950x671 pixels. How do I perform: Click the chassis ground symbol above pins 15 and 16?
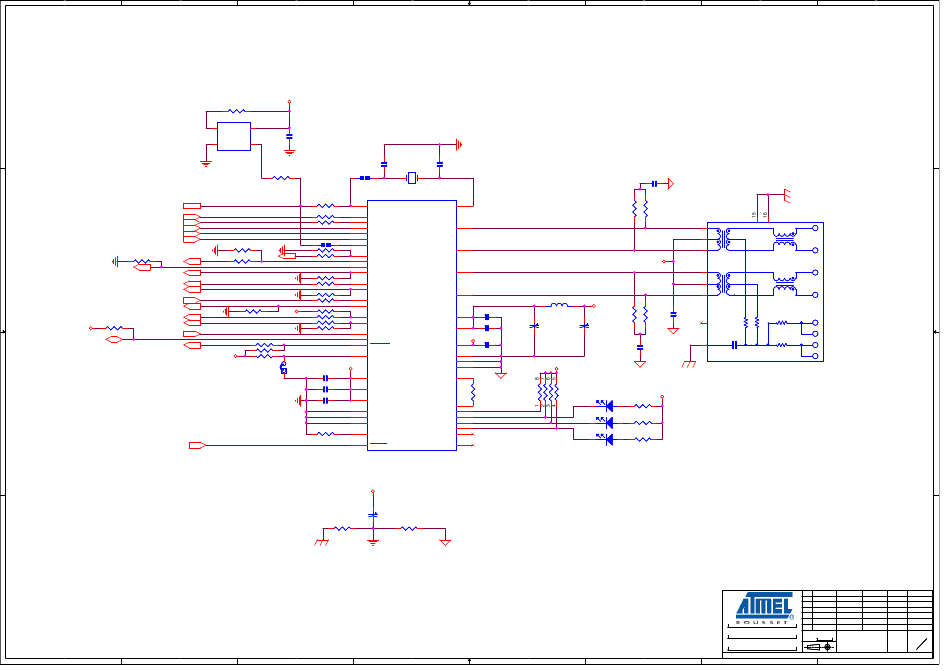click(787, 196)
